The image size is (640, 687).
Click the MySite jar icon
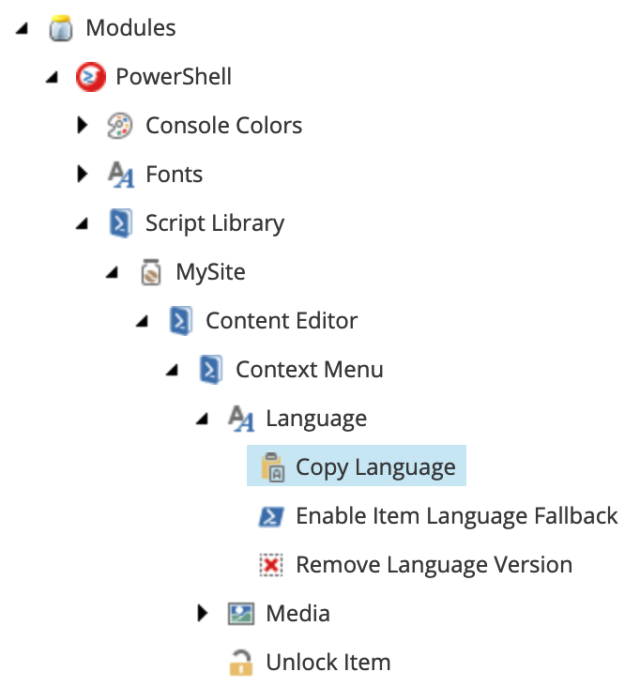151,272
